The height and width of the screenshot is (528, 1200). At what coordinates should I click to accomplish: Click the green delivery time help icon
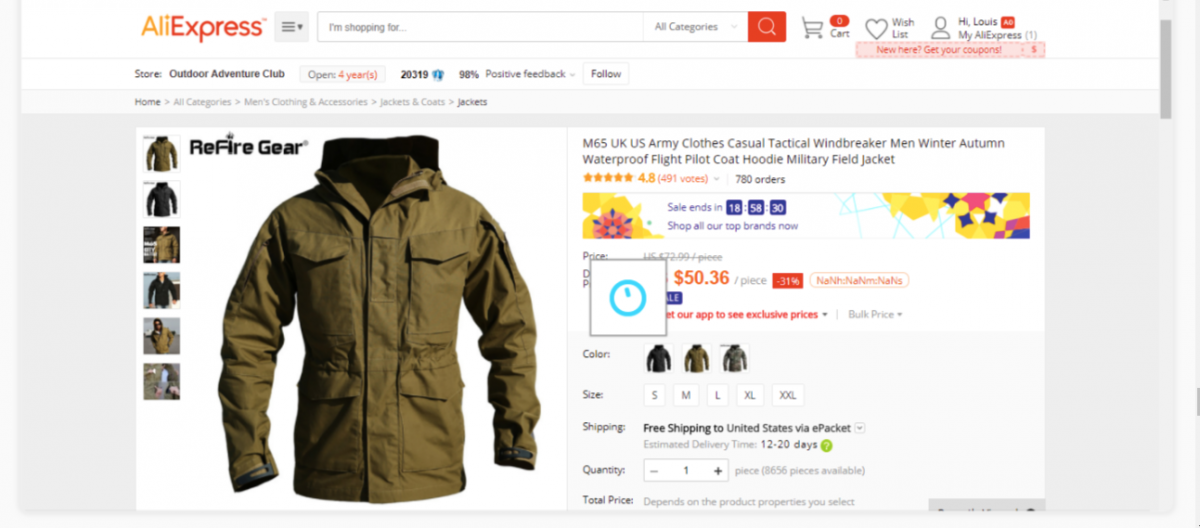click(827, 445)
